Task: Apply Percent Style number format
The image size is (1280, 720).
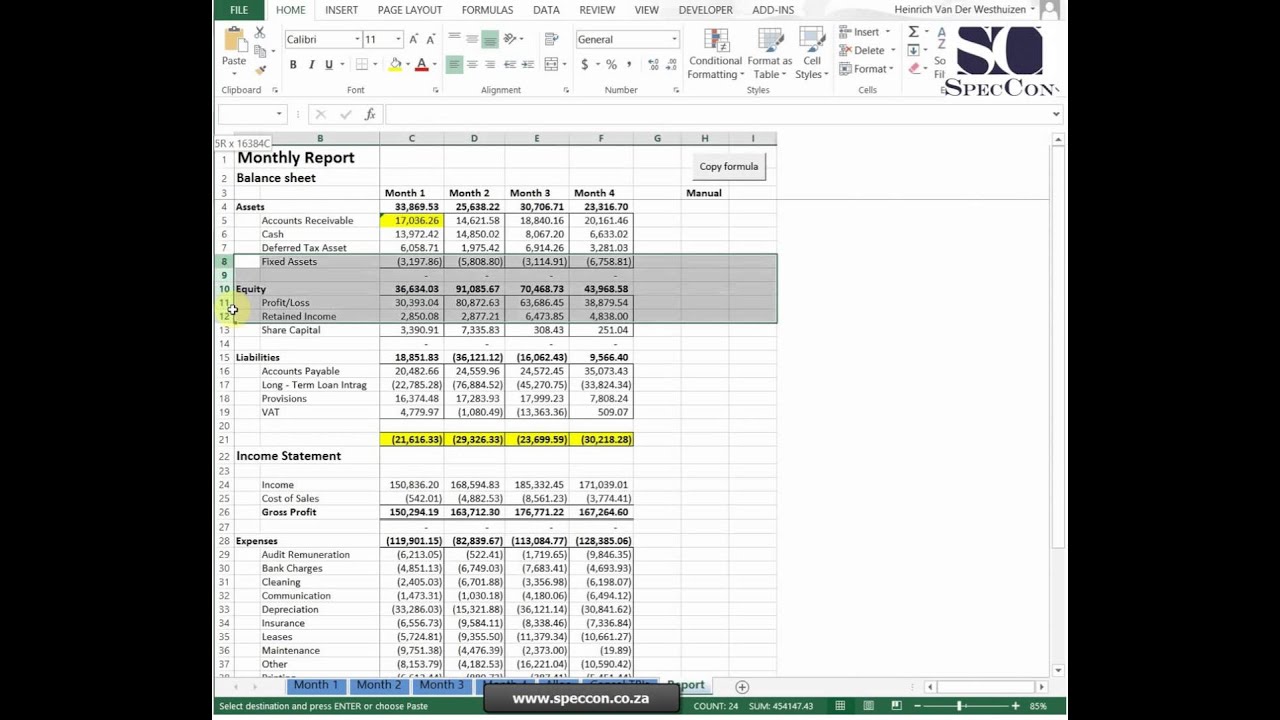Action: pos(611,65)
